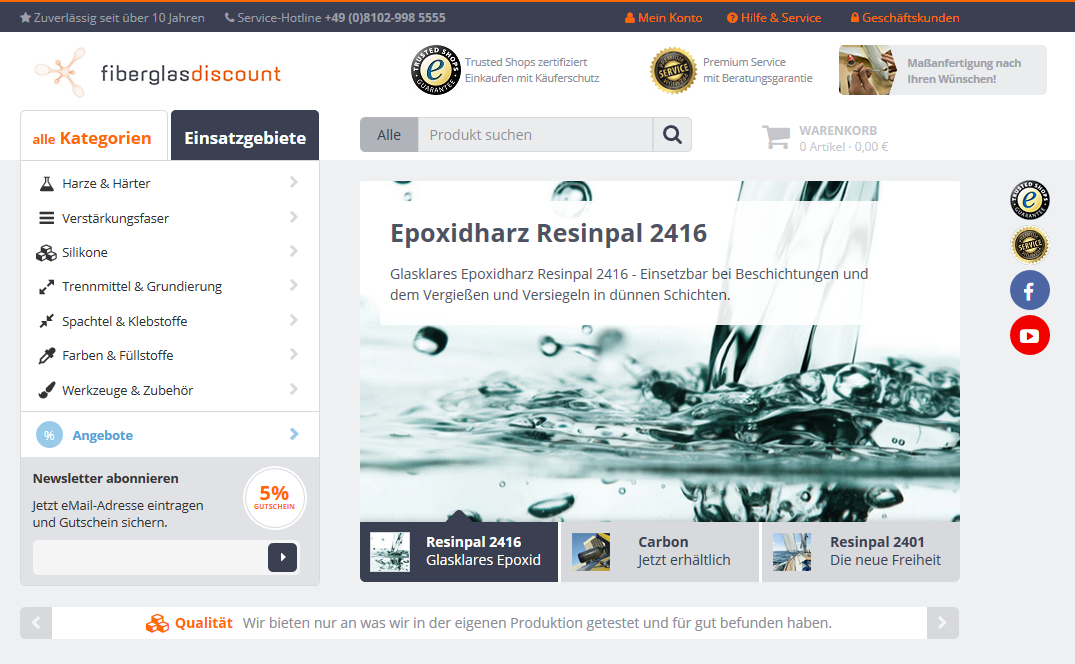Open the Mein Konto link
Screen dimensions: 1075x664
point(664,18)
